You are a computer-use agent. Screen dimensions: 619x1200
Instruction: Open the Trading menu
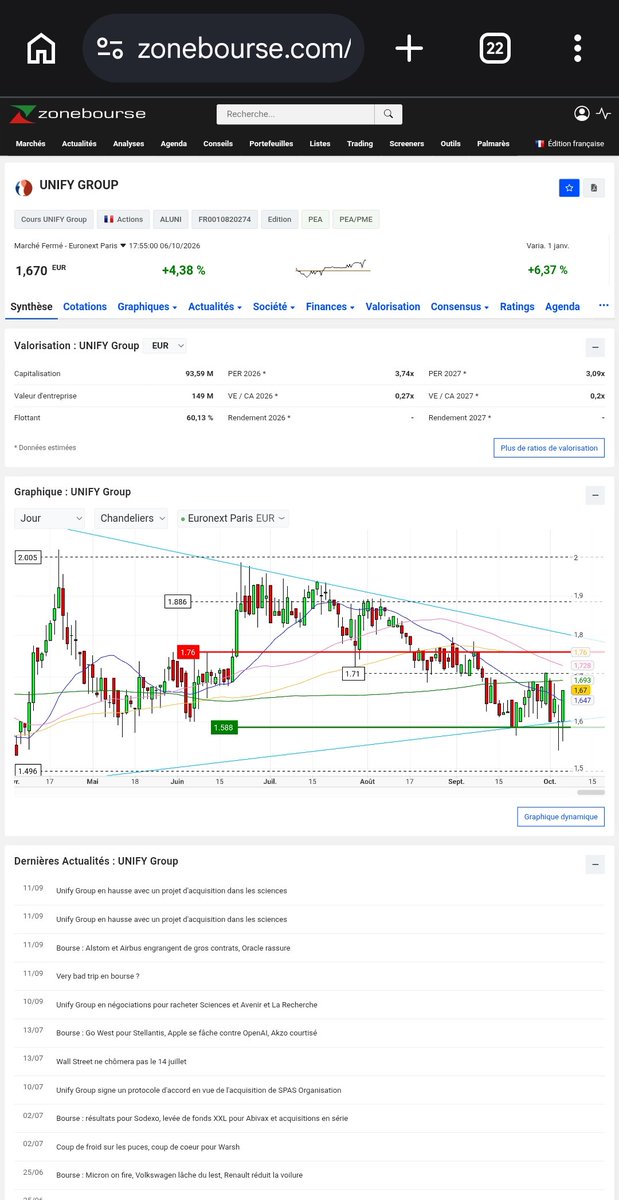coord(360,144)
